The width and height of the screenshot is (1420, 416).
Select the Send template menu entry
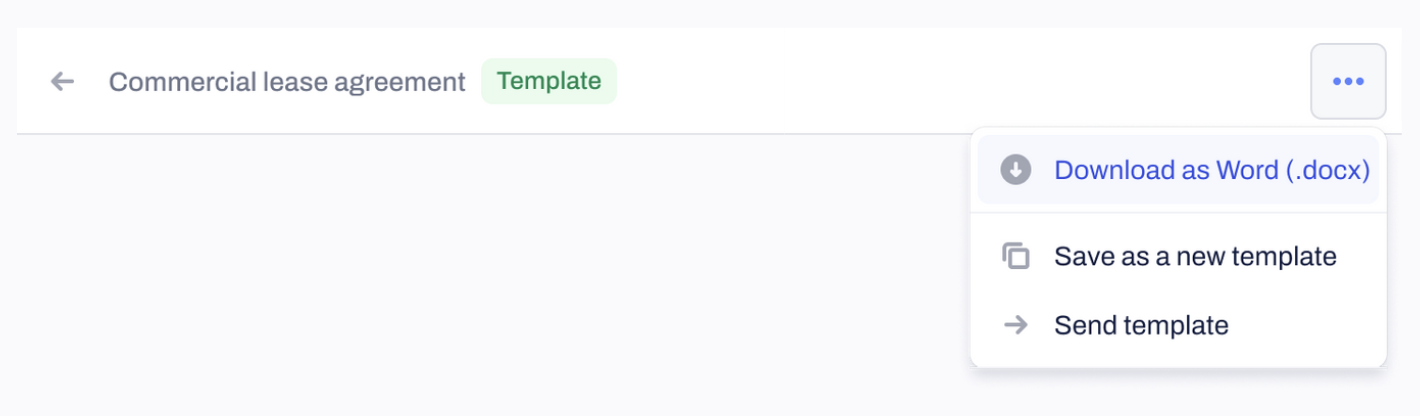(x=1178, y=325)
